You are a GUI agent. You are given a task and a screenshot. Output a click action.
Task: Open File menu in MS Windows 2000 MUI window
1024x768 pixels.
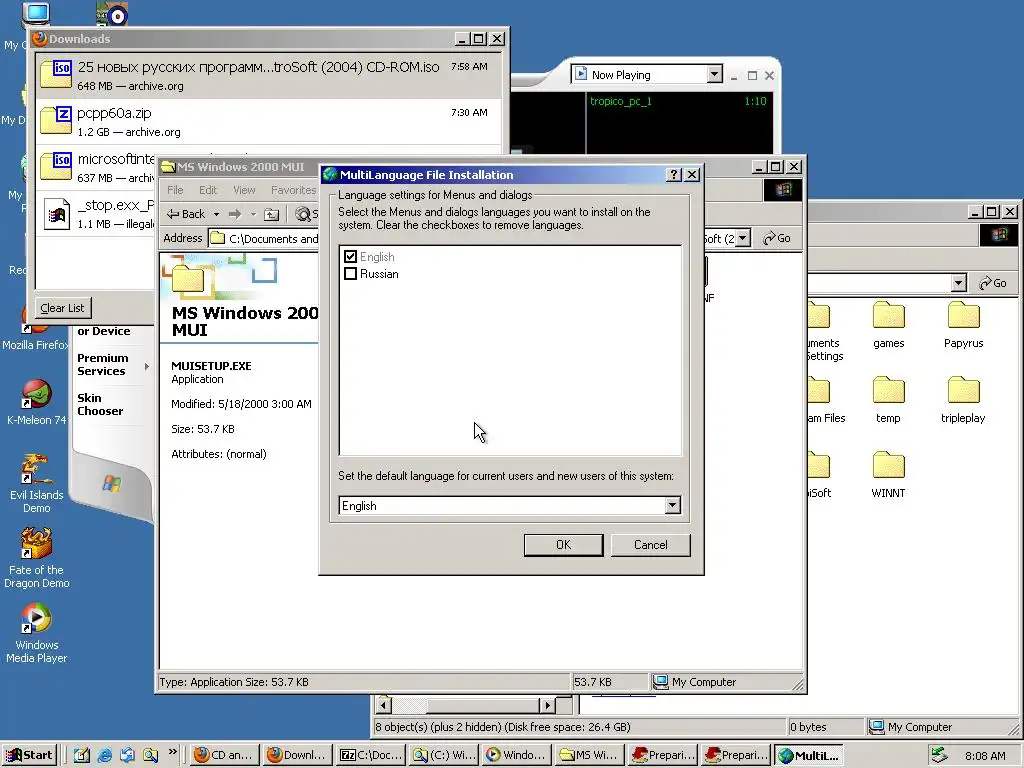point(175,190)
